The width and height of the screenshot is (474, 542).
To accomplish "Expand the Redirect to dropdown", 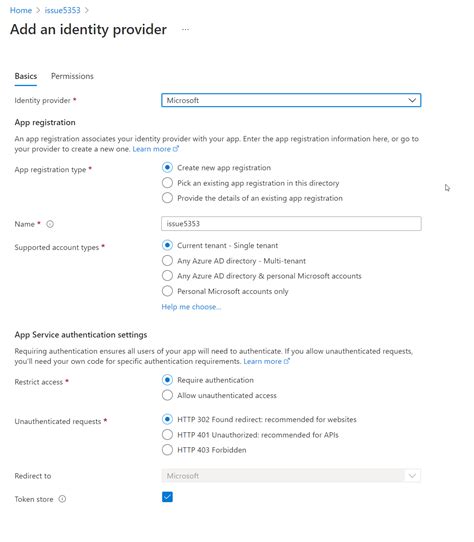I will (291, 476).
